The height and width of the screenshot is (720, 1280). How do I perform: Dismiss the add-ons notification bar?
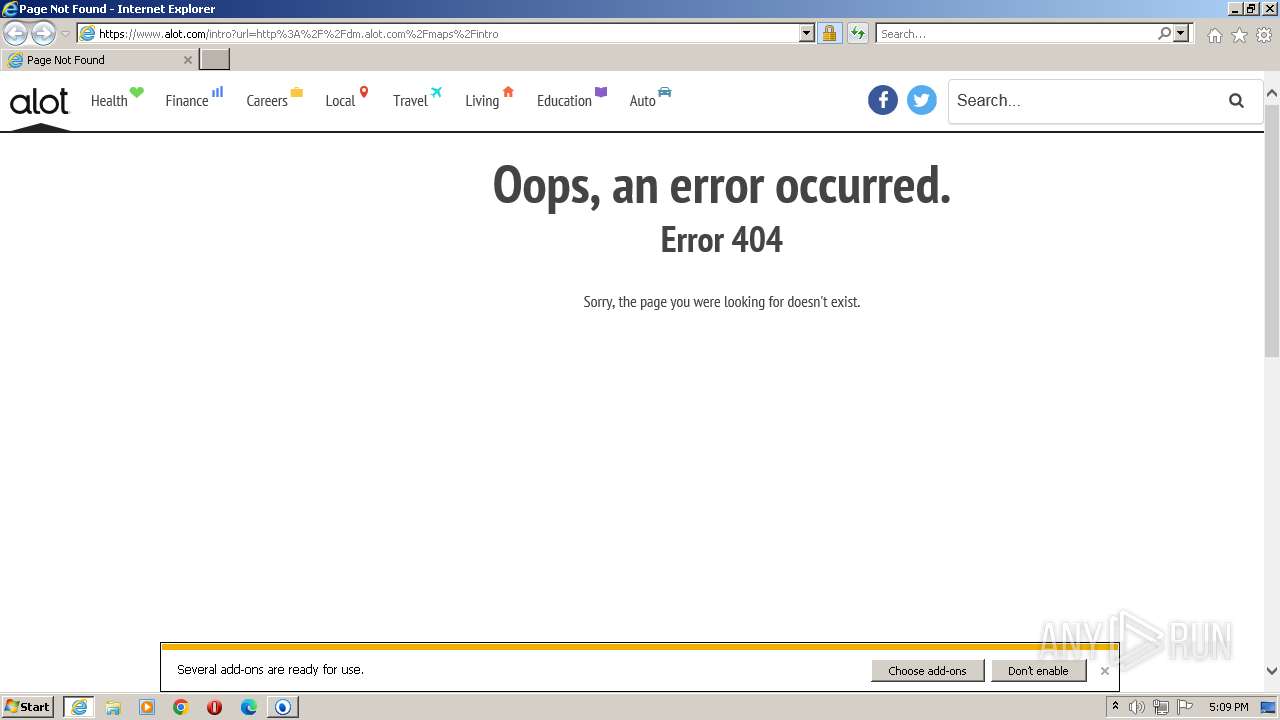coord(1104,671)
